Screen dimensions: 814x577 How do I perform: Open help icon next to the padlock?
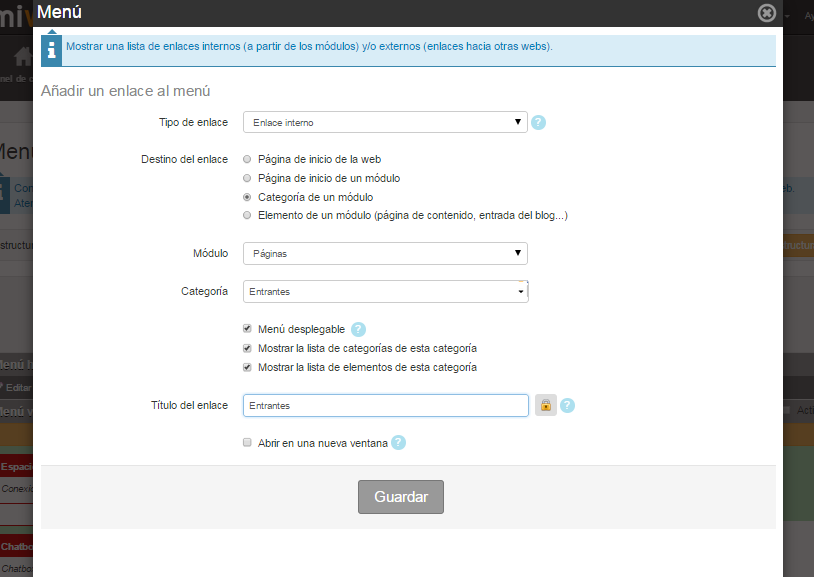pos(567,406)
